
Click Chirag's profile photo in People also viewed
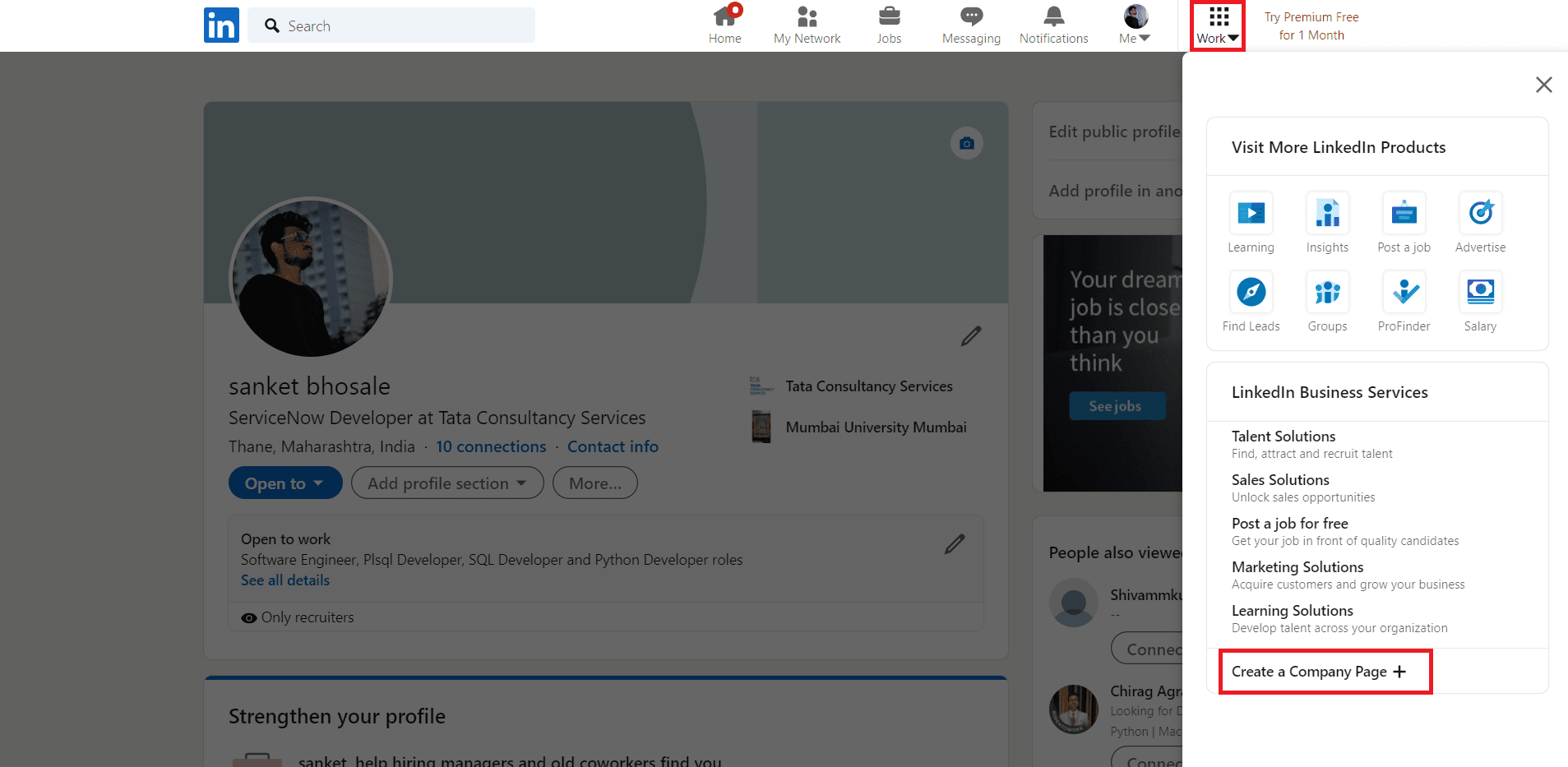(x=1074, y=709)
